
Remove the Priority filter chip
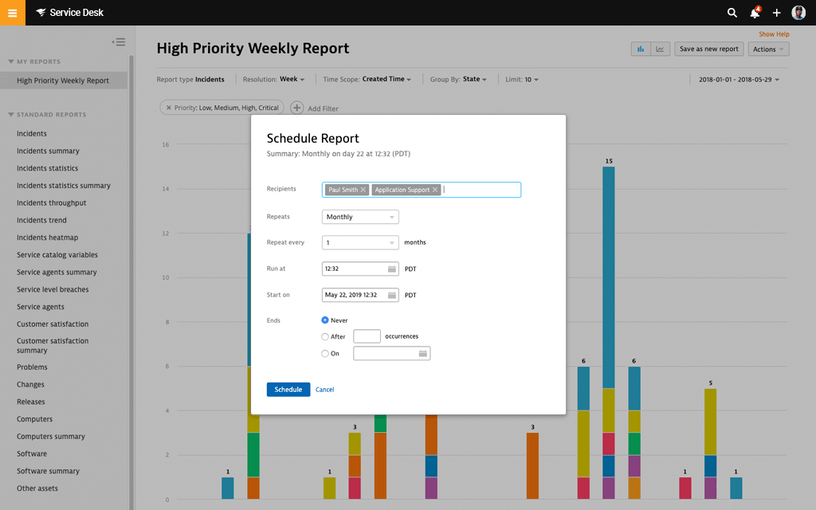169,108
